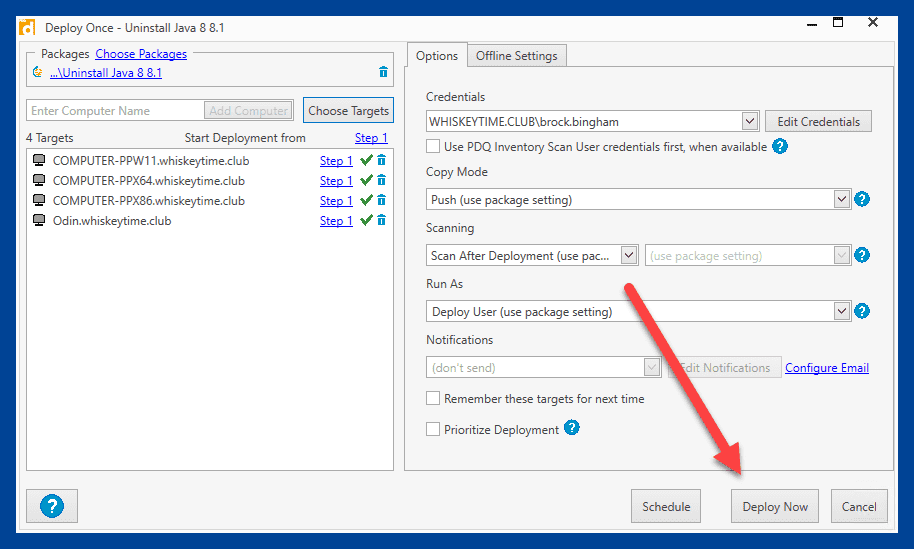Click the green checkmark for COMPUTER-PPW11
Screen dimensions: 914x549
click(366, 160)
